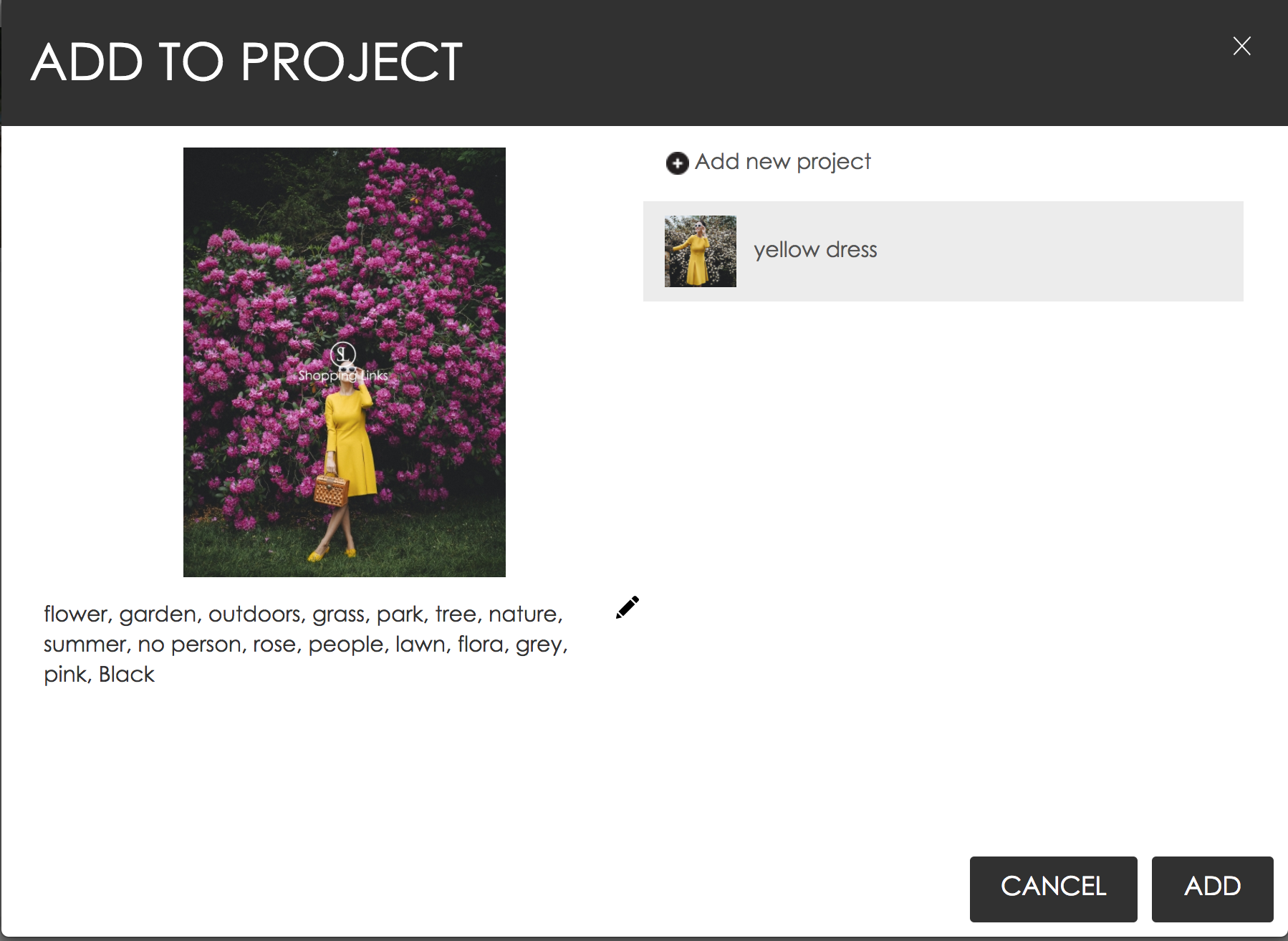The image size is (1288, 941).
Task: Click the image tags text starting with 'flower, garden'
Action: 306,644
